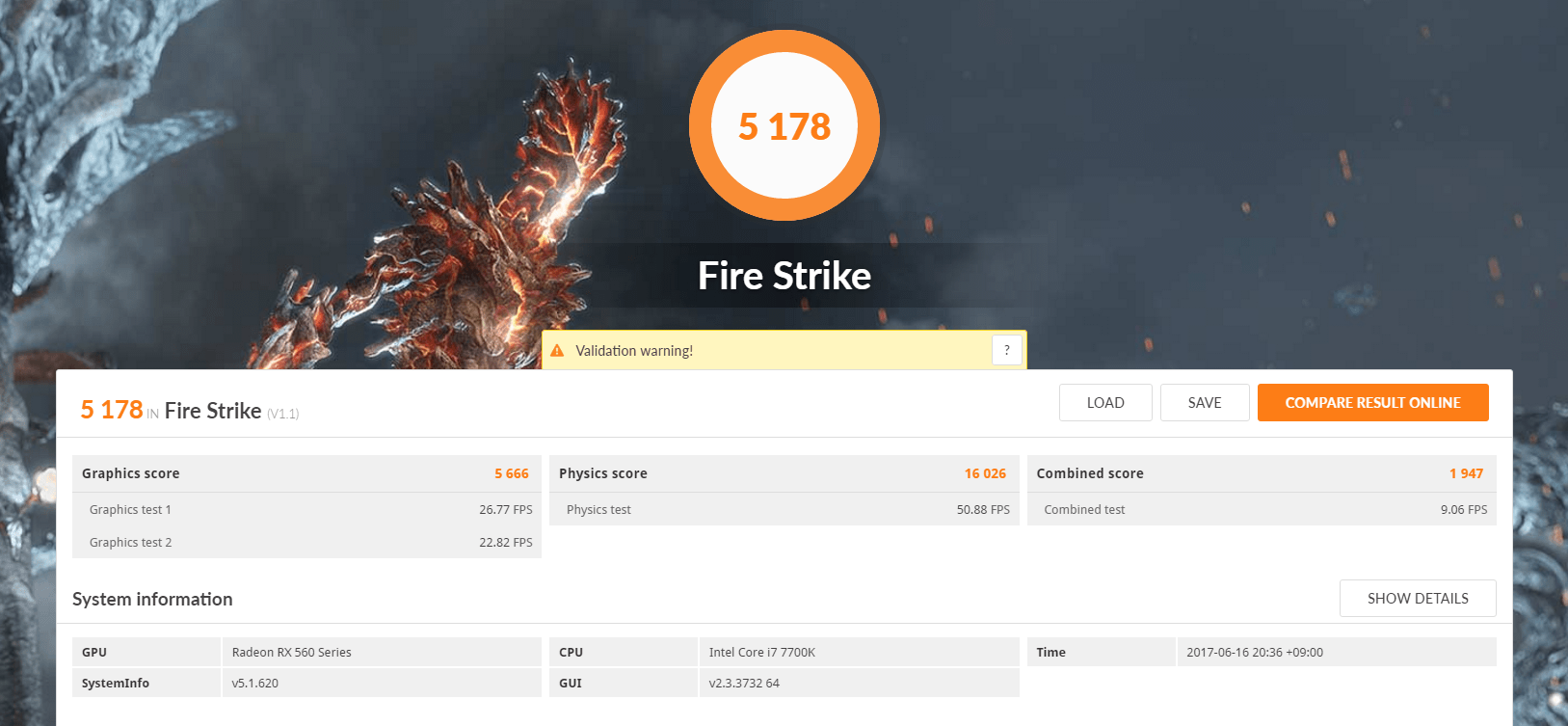Click the Validation warning! text

[634, 351]
